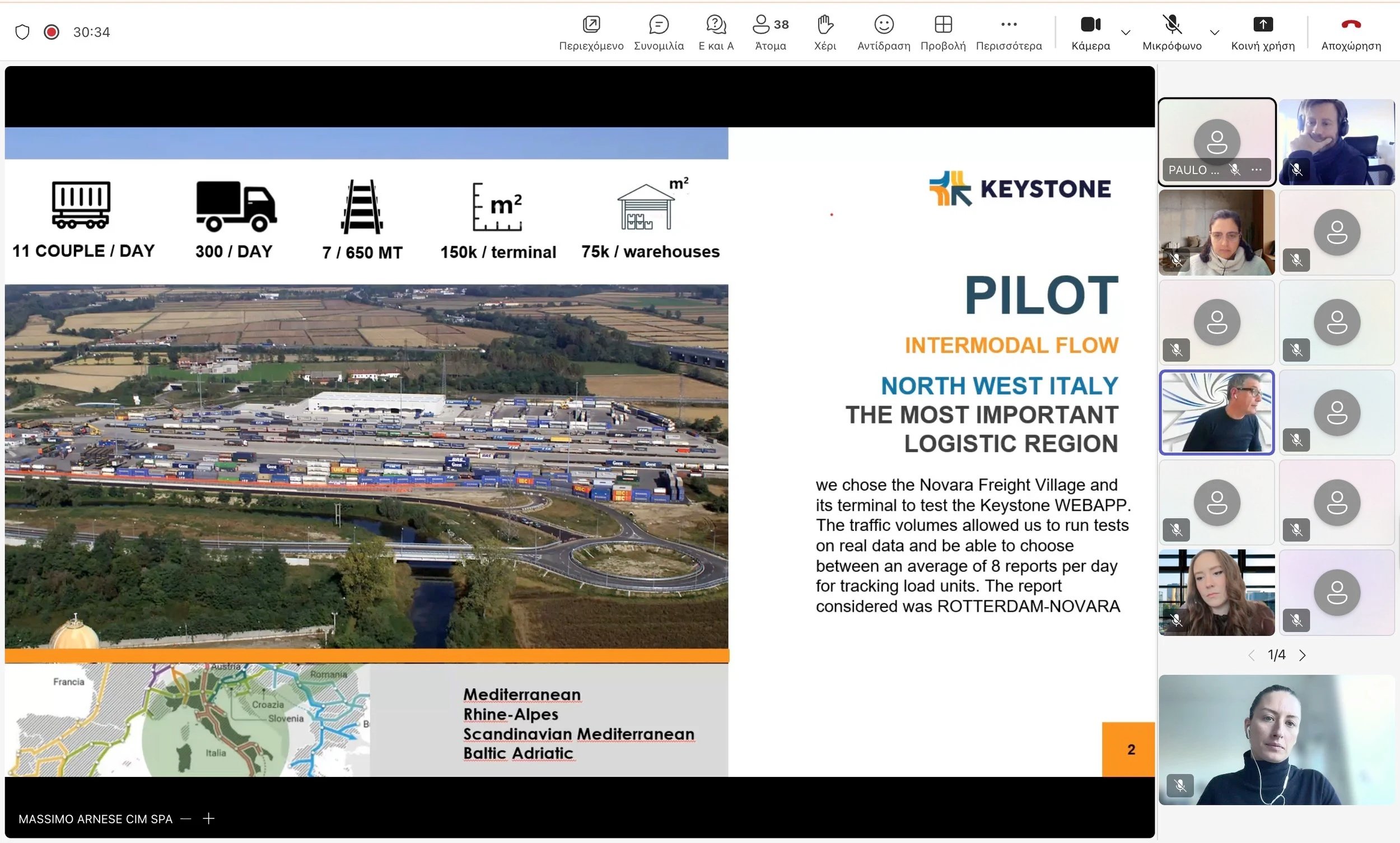This screenshot has height=843, width=1400.
Task: Click the Αποχώρηση leave button
Action: click(1350, 31)
